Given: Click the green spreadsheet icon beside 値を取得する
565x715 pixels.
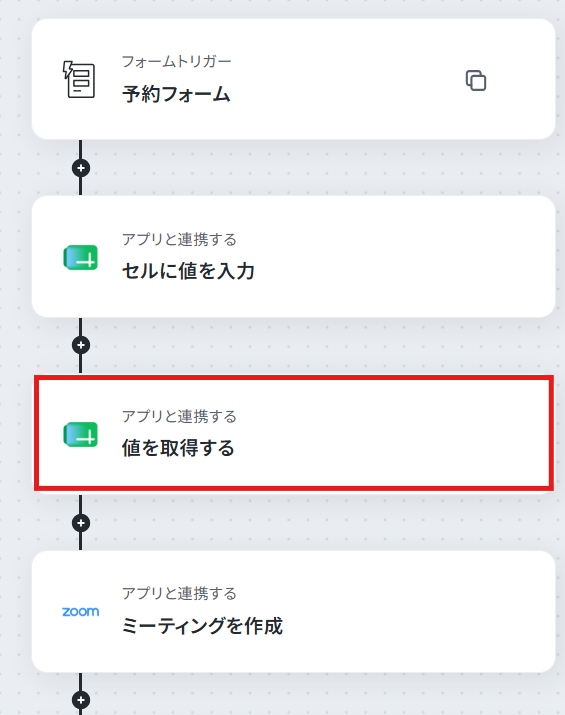Looking at the screenshot, I should [x=81, y=435].
